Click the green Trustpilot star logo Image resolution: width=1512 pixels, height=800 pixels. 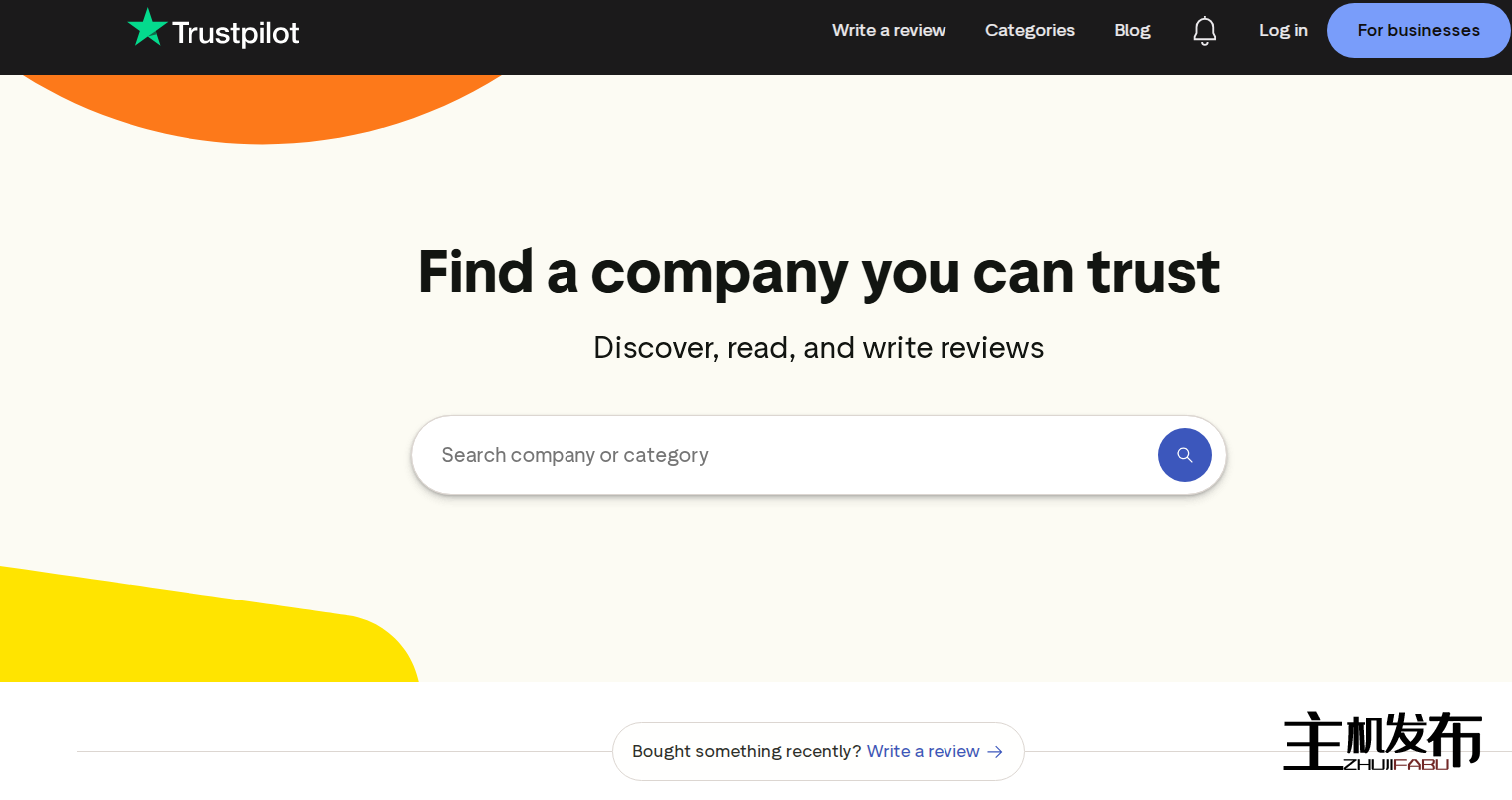pyautogui.click(x=147, y=28)
